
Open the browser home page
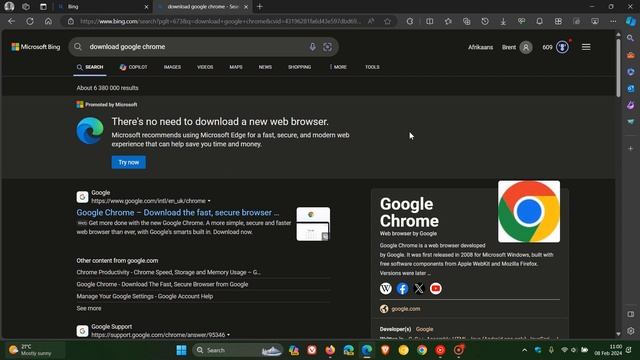click(x=48, y=21)
